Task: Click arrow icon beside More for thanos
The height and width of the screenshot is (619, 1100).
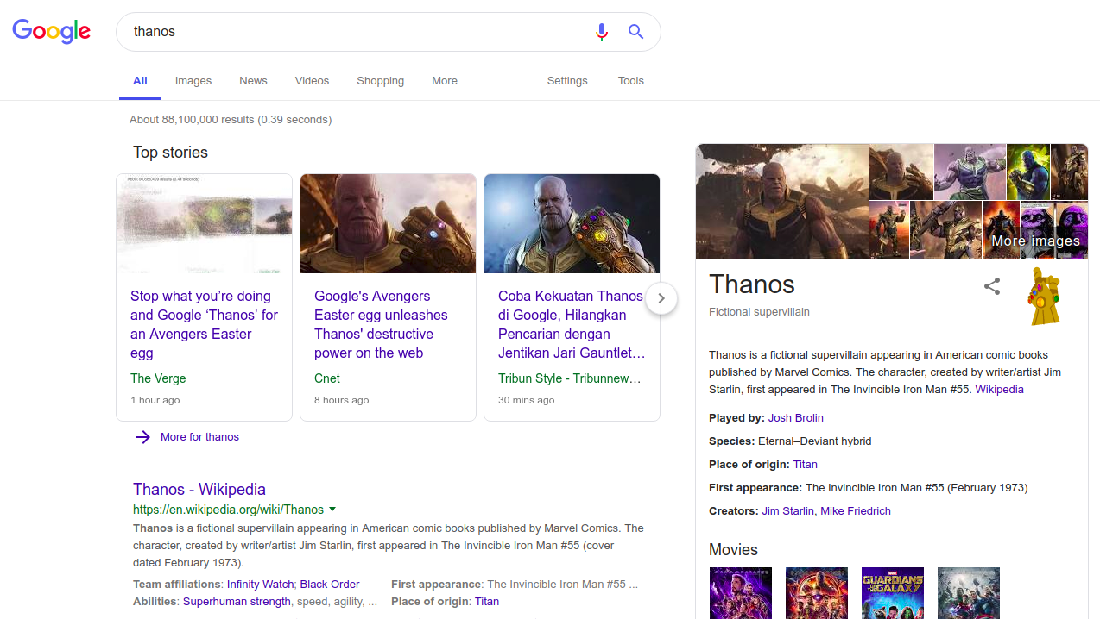Action: point(142,437)
